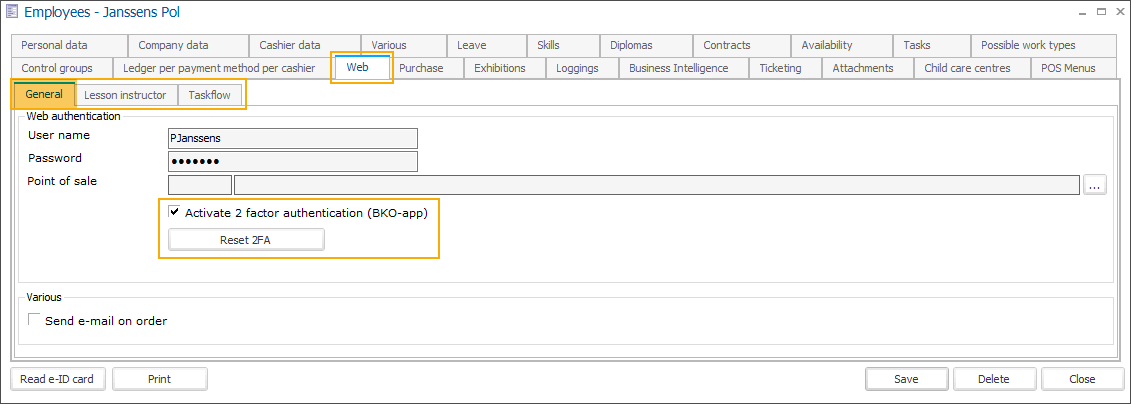Switch to the Personal data tab
This screenshot has height=404, width=1131.
[55, 45]
